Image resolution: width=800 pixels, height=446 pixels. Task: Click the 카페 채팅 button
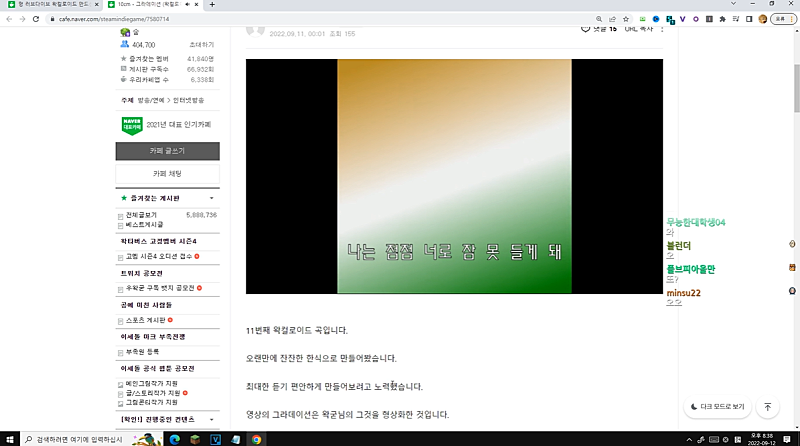[x=167, y=174]
